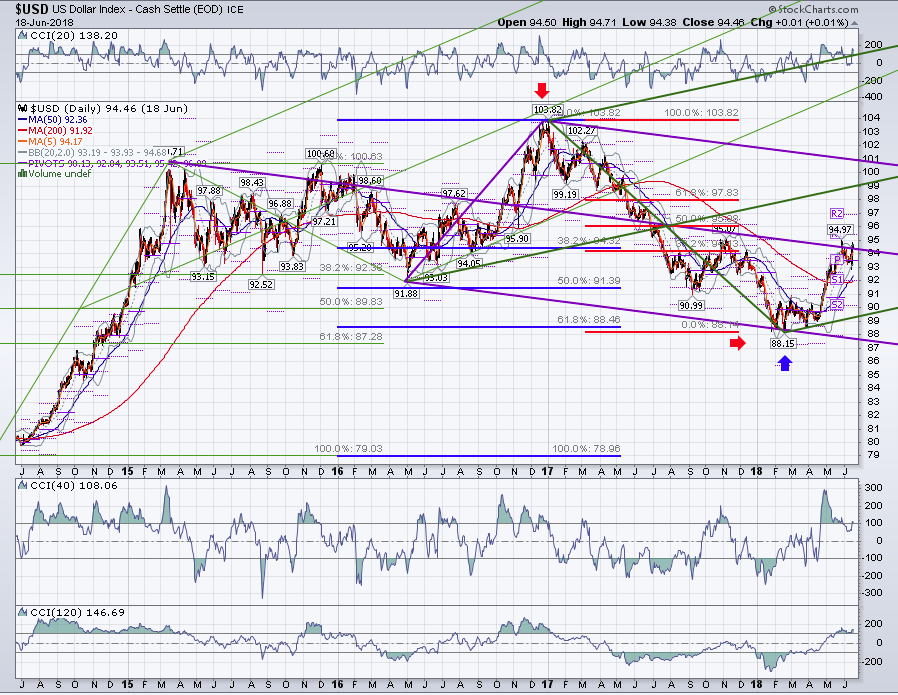Click the 93.15 price label
The width and height of the screenshot is (898, 695).
click(x=203, y=277)
